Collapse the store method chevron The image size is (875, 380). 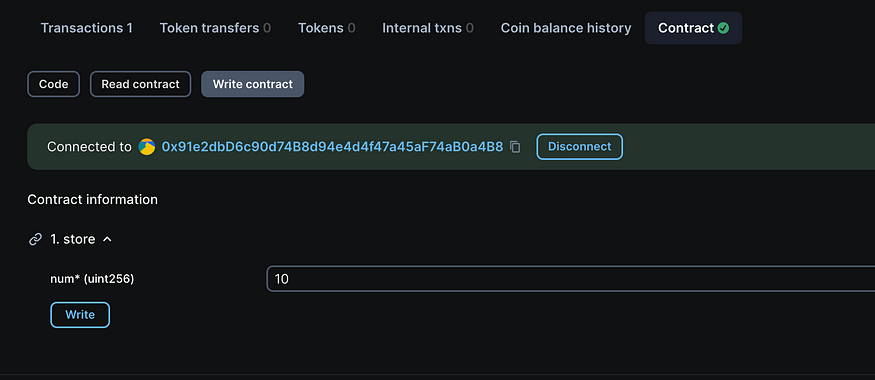point(108,239)
